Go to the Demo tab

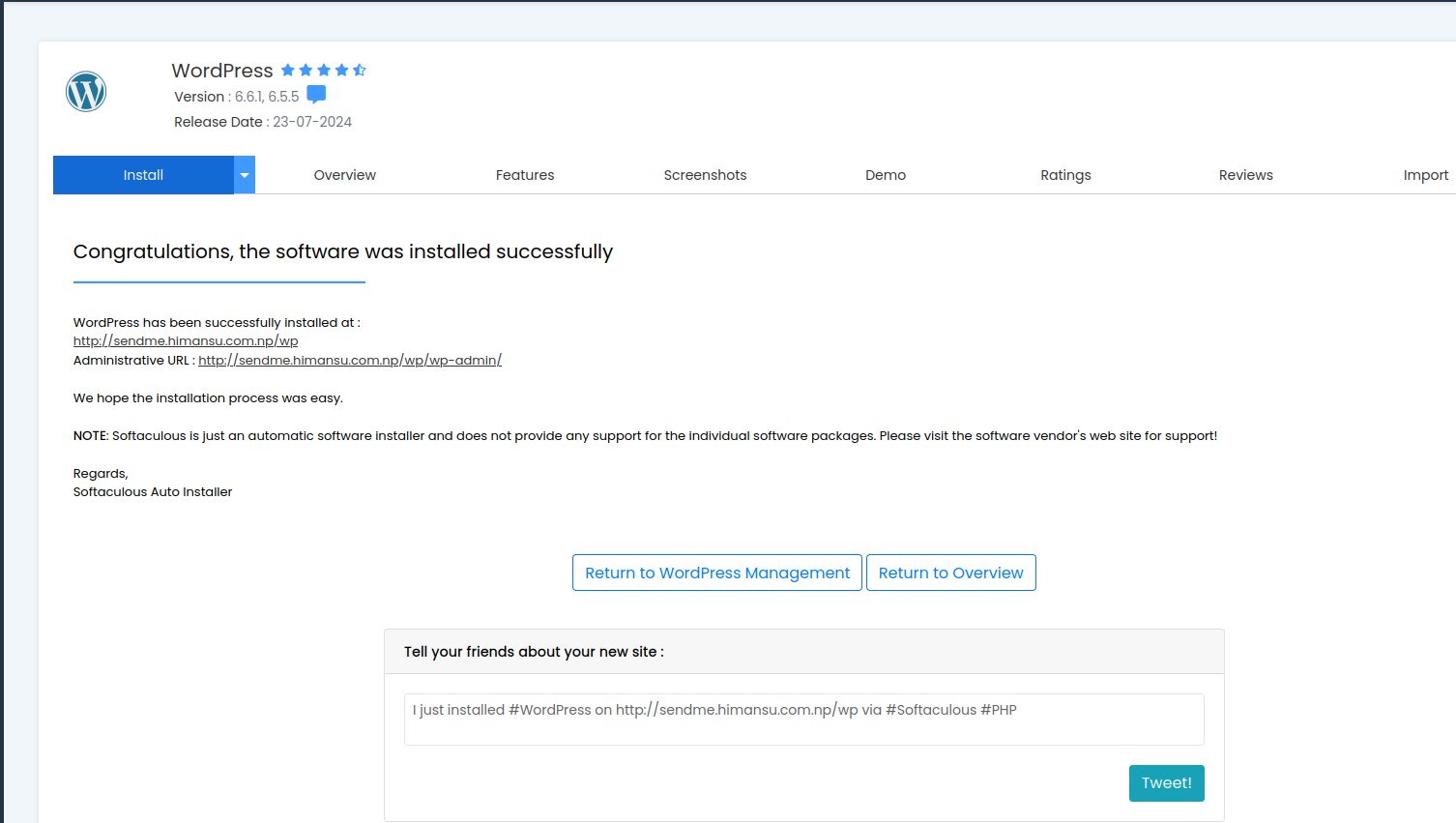(886, 175)
